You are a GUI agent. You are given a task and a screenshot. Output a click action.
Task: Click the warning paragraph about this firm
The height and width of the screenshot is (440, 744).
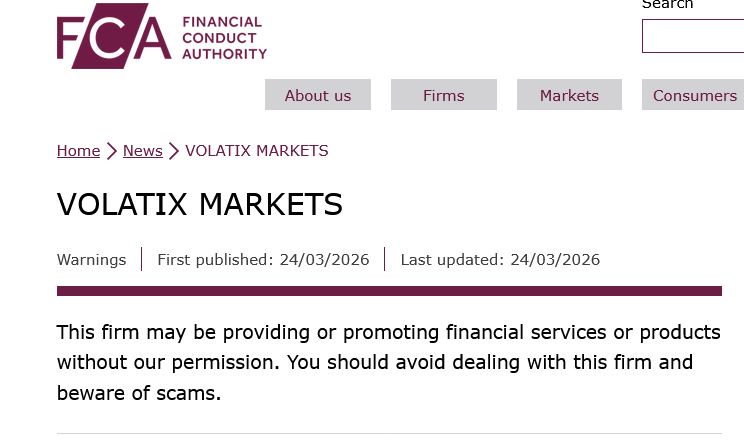(x=389, y=362)
